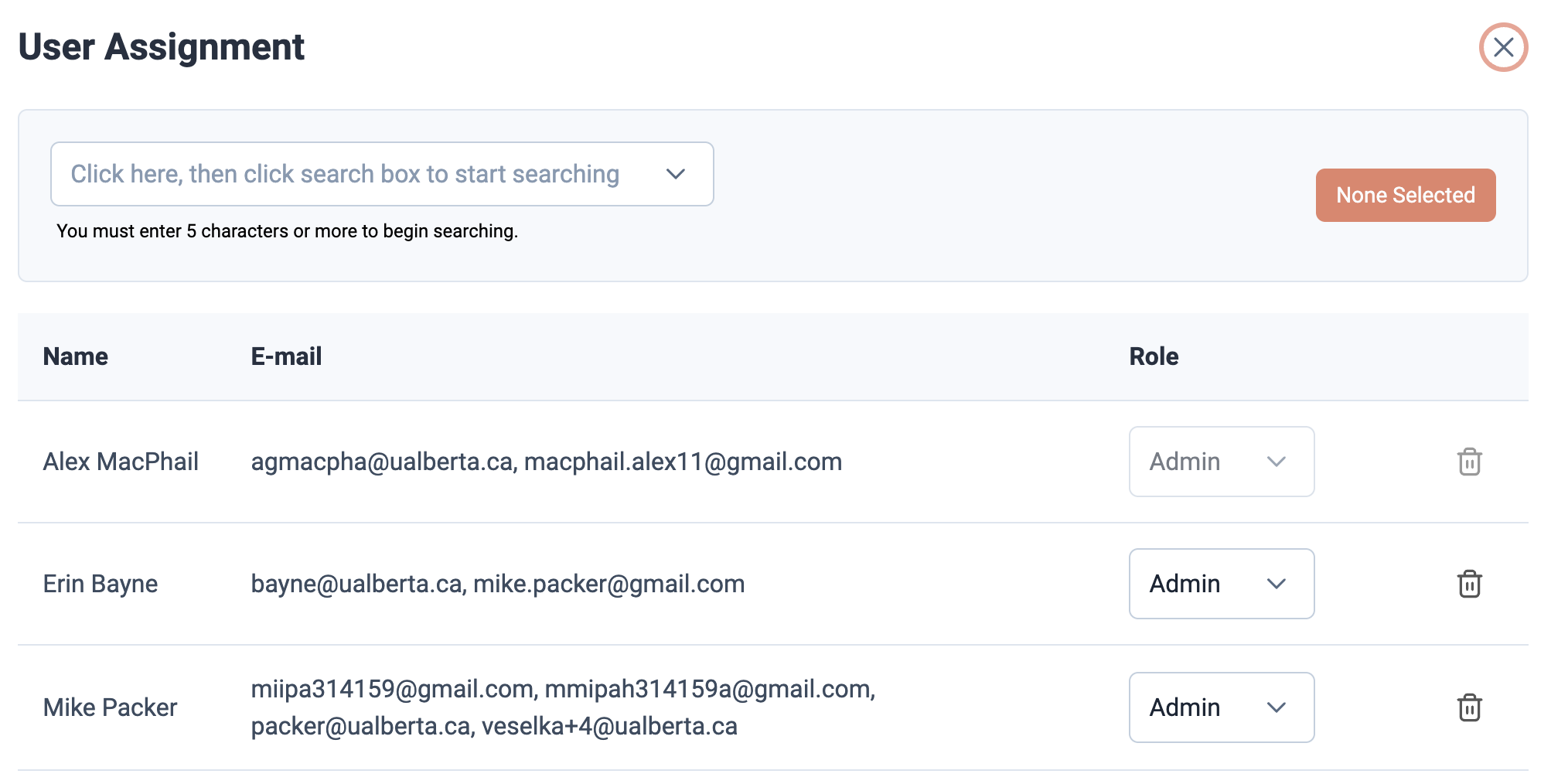Click Erin Bayne's e-mail addresses
Image resolution: width=1551 pixels, height=784 pixels.
[x=497, y=584]
